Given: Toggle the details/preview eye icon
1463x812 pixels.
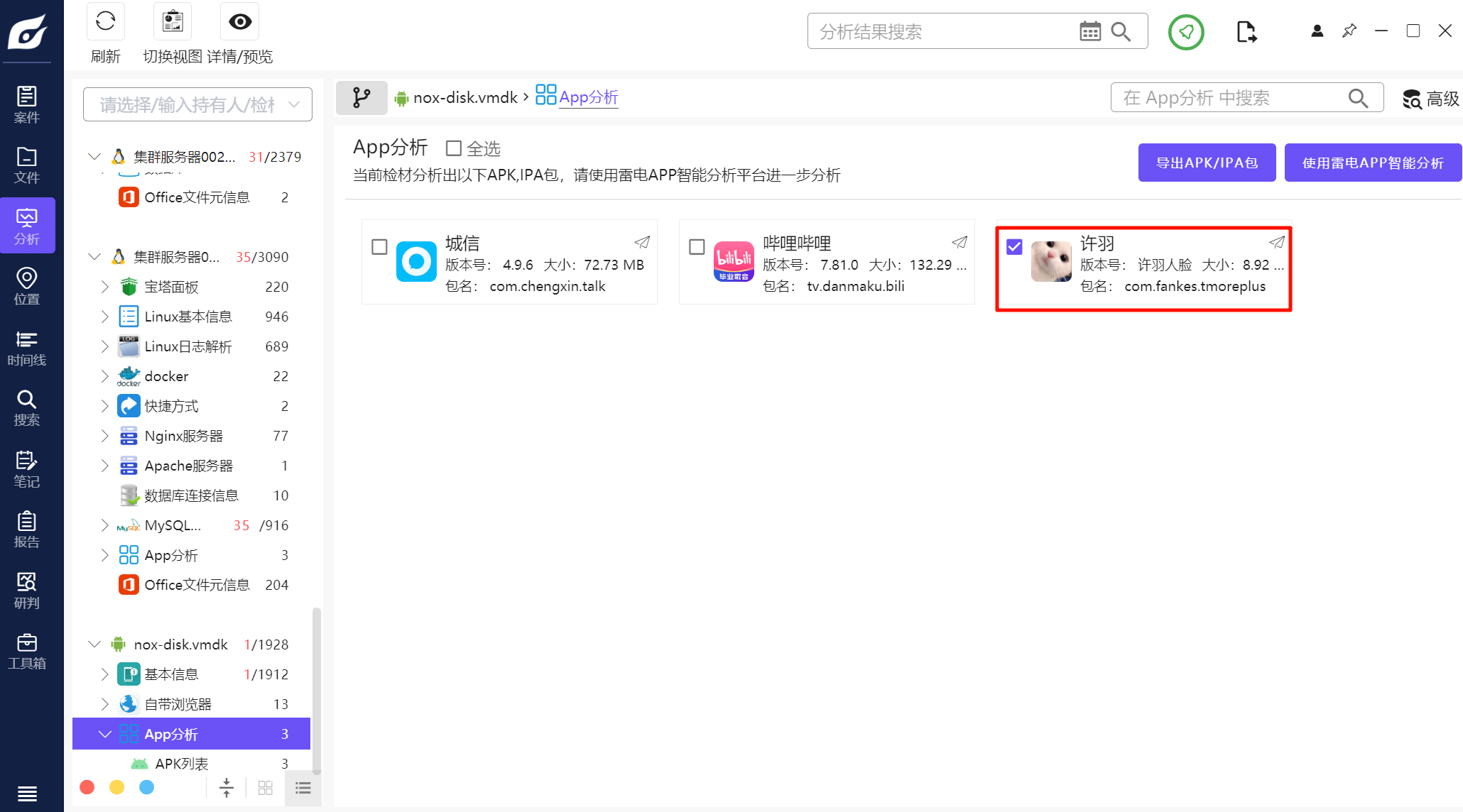Looking at the screenshot, I should (240, 21).
